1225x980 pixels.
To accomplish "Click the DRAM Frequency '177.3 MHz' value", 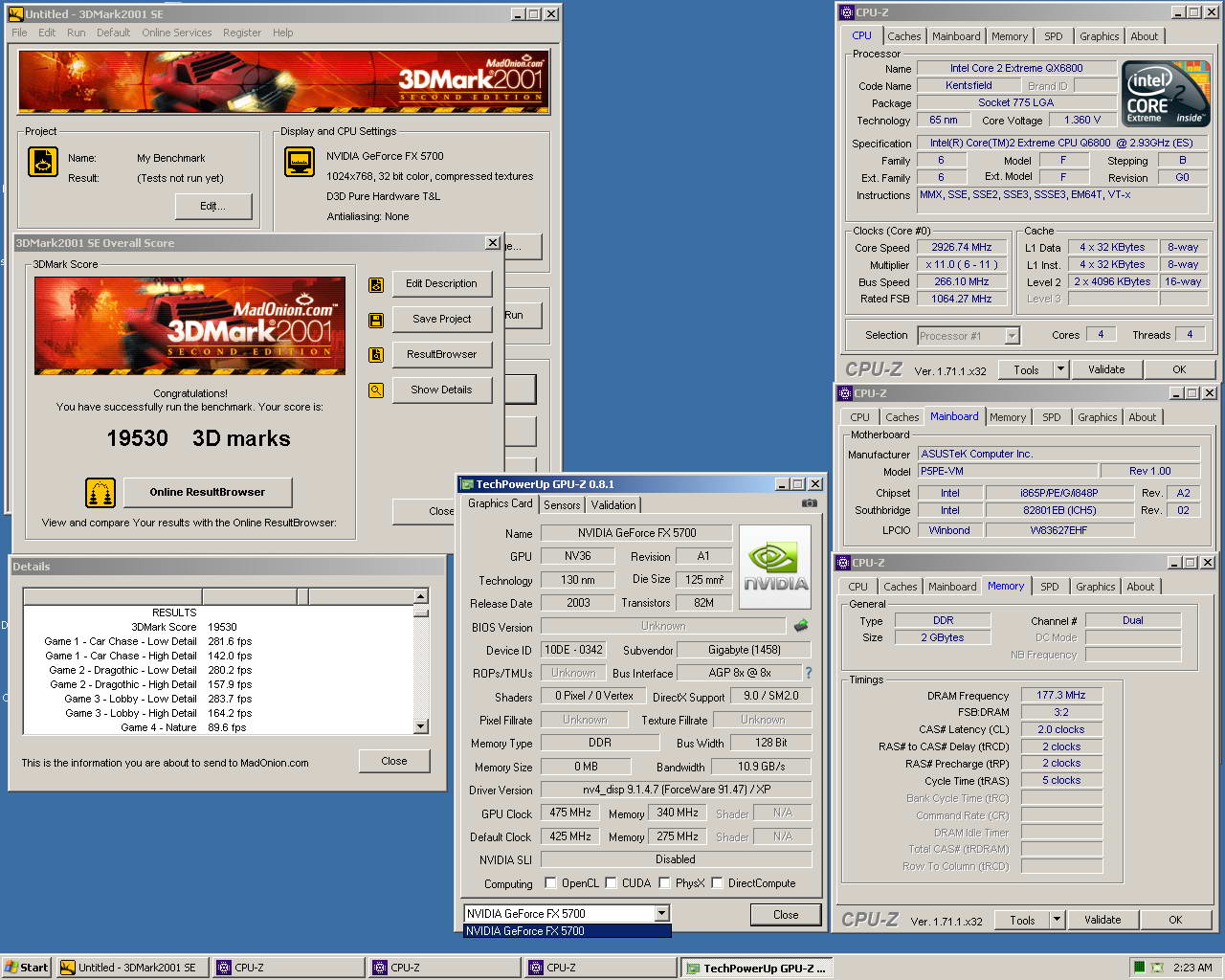I will 1060,696.
